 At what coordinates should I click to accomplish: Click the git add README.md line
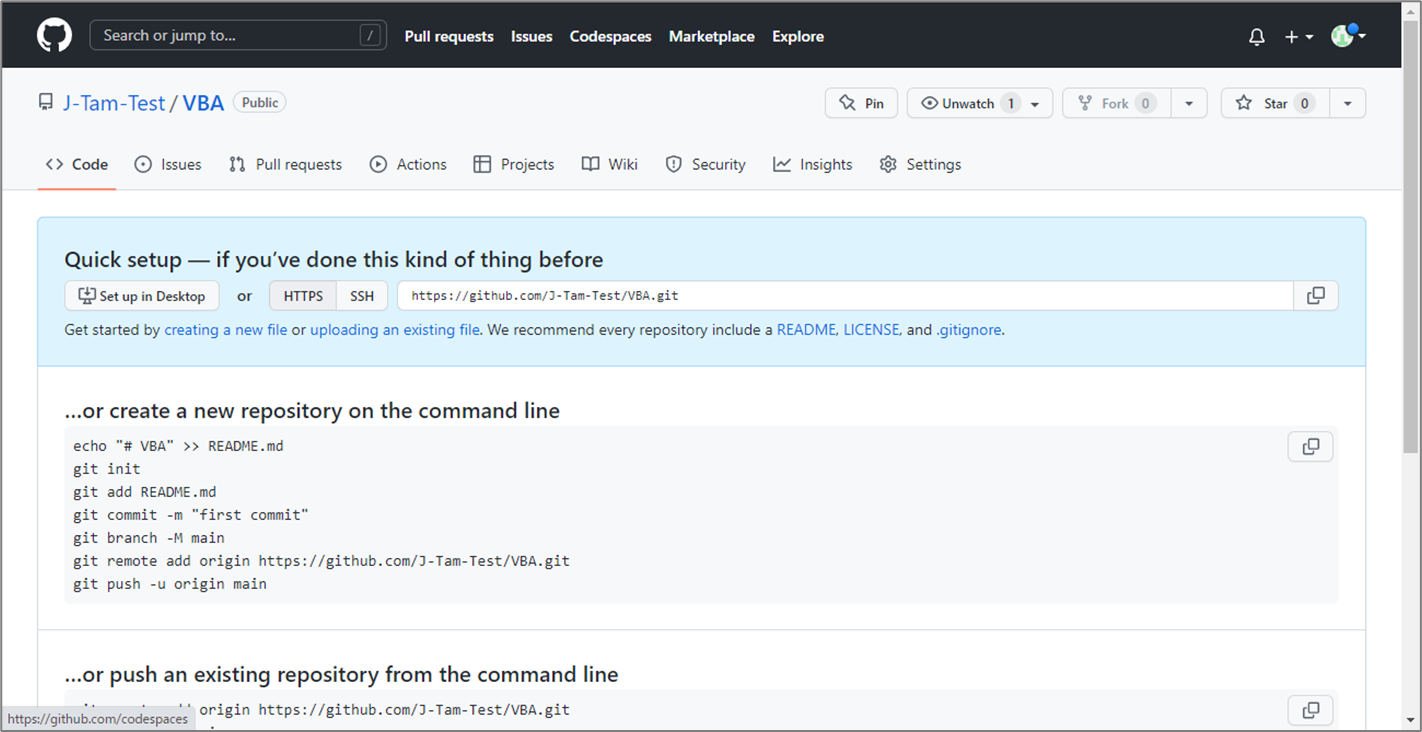[x=145, y=492]
